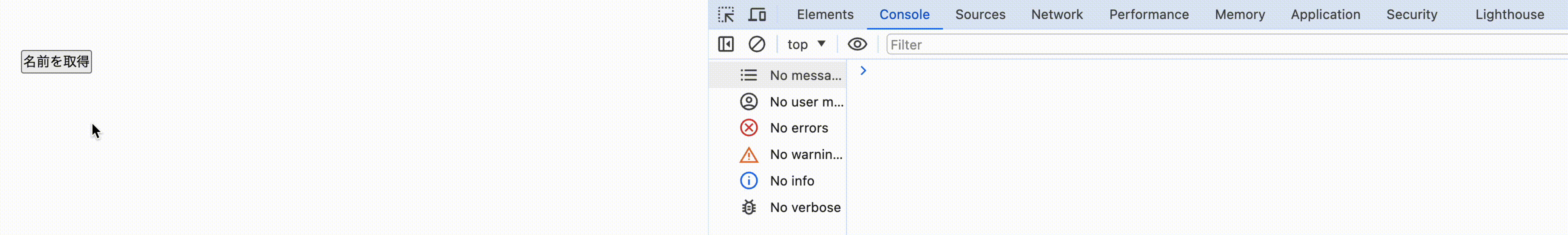The height and width of the screenshot is (235, 1568).
Task: Click the console prompt chevron
Action: click(863, 70)
